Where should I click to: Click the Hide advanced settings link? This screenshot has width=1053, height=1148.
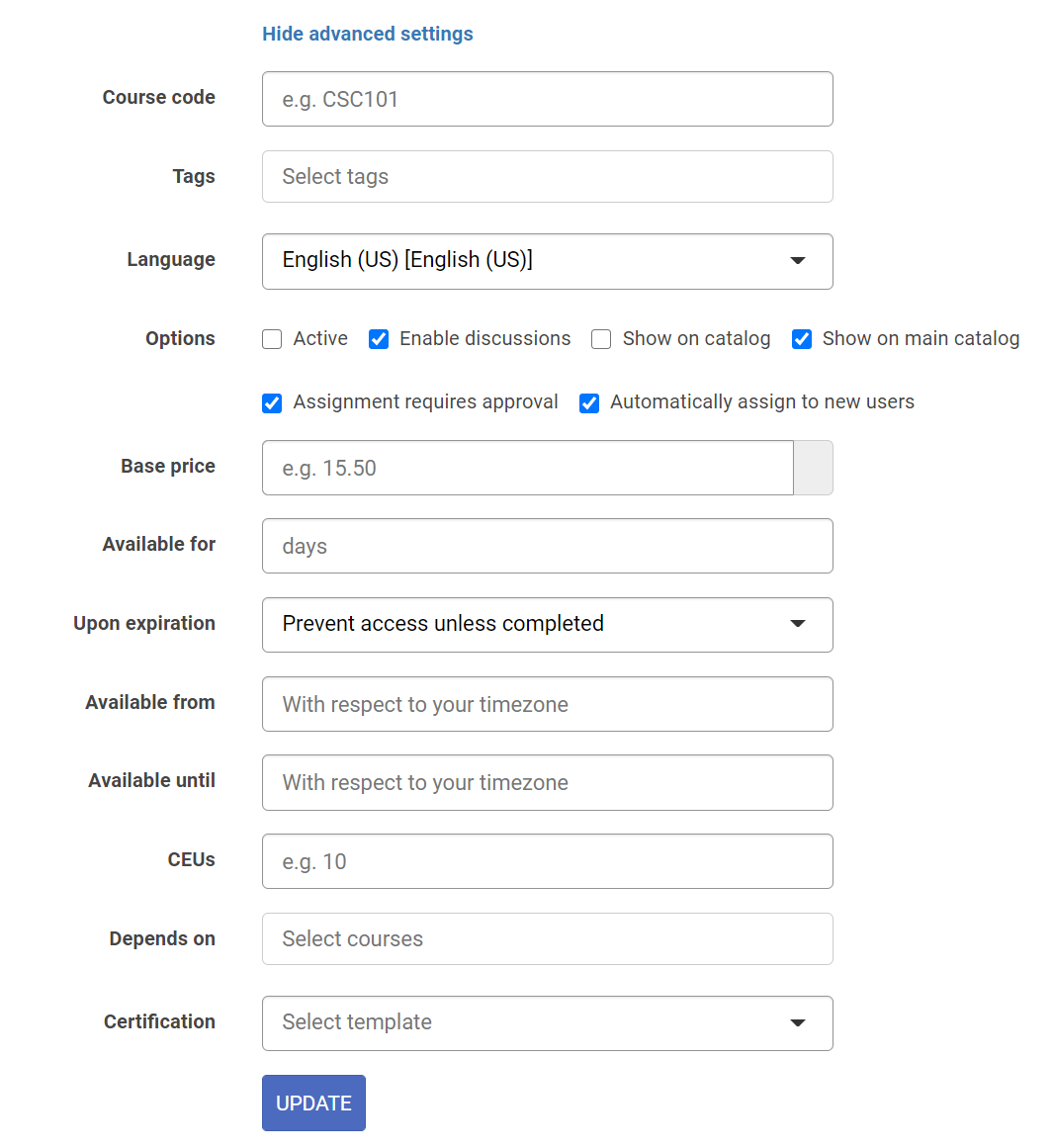coord(368,34)
